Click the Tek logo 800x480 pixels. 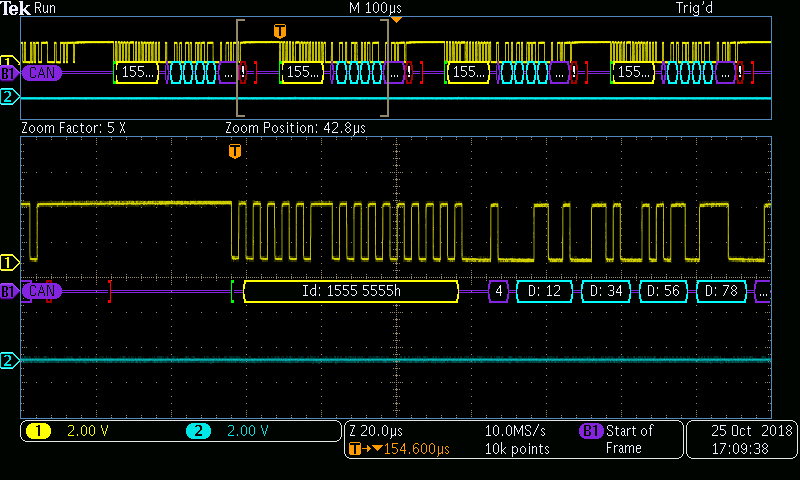(16, 8)
